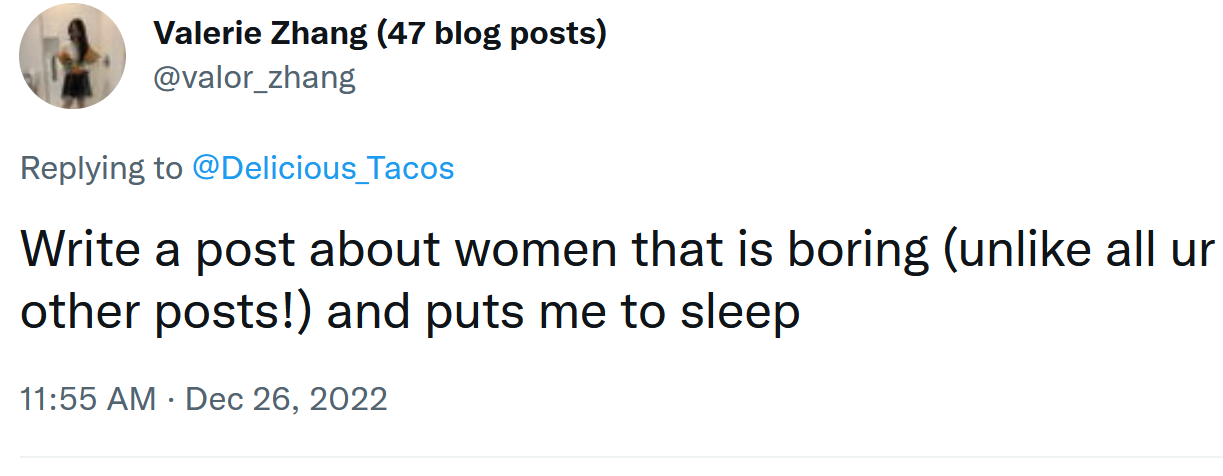Screen dimensions: 1223x476
Task: Open the @Delicious_Tacos mention link
Action: tap(323, 167)
